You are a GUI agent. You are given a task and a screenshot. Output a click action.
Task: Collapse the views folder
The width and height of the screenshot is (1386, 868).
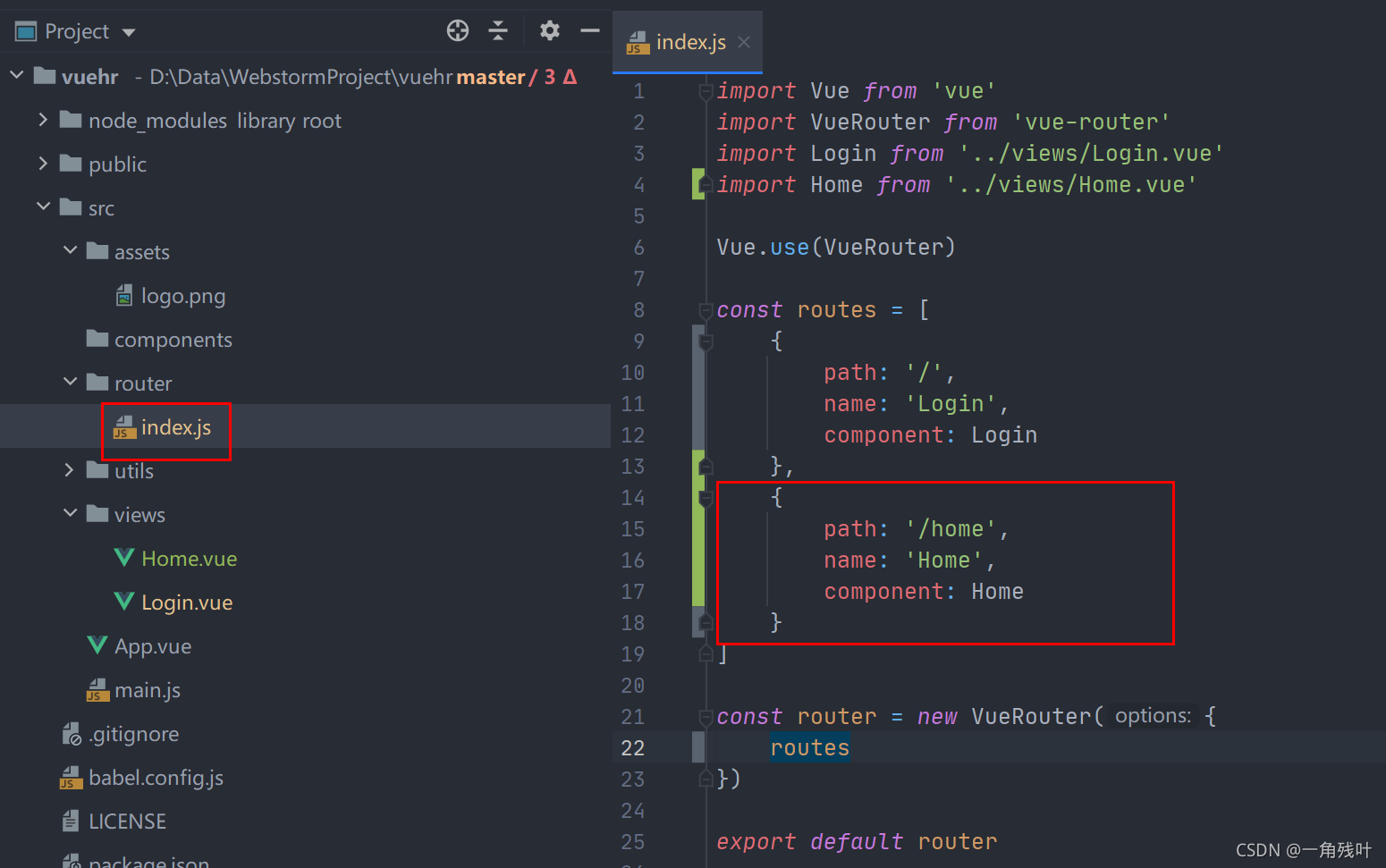click(x=71, y=513)
